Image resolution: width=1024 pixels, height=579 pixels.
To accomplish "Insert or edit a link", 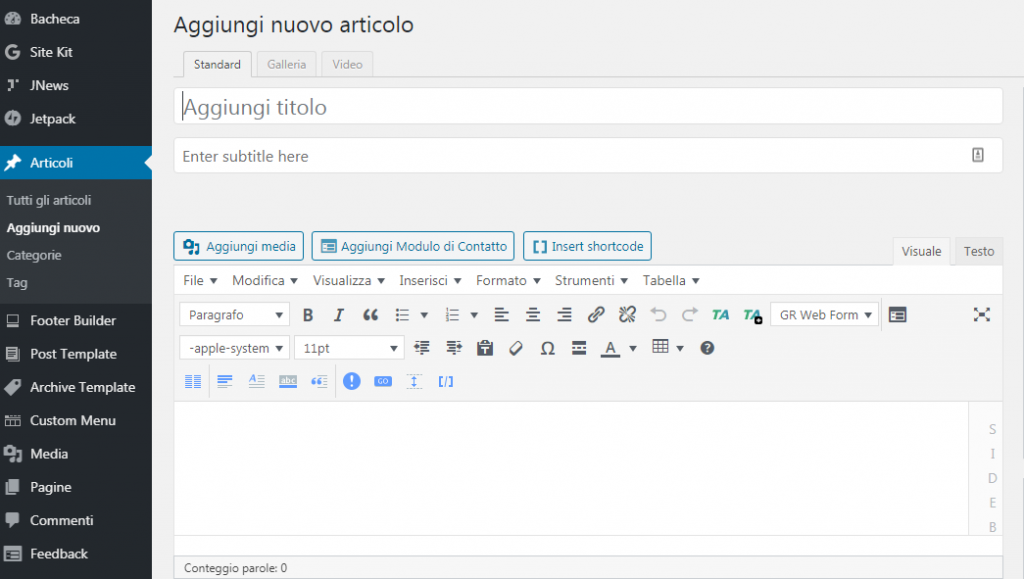I will [596, 315].
